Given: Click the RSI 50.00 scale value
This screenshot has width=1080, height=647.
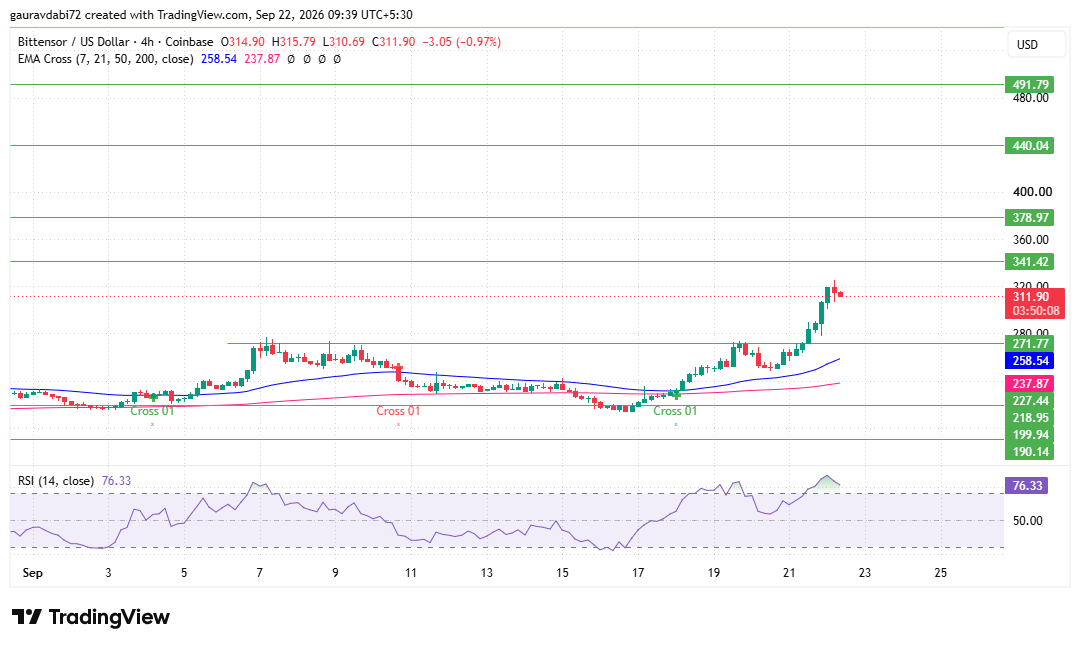Looking at the screenshot, I should (x=1028, y=521).
